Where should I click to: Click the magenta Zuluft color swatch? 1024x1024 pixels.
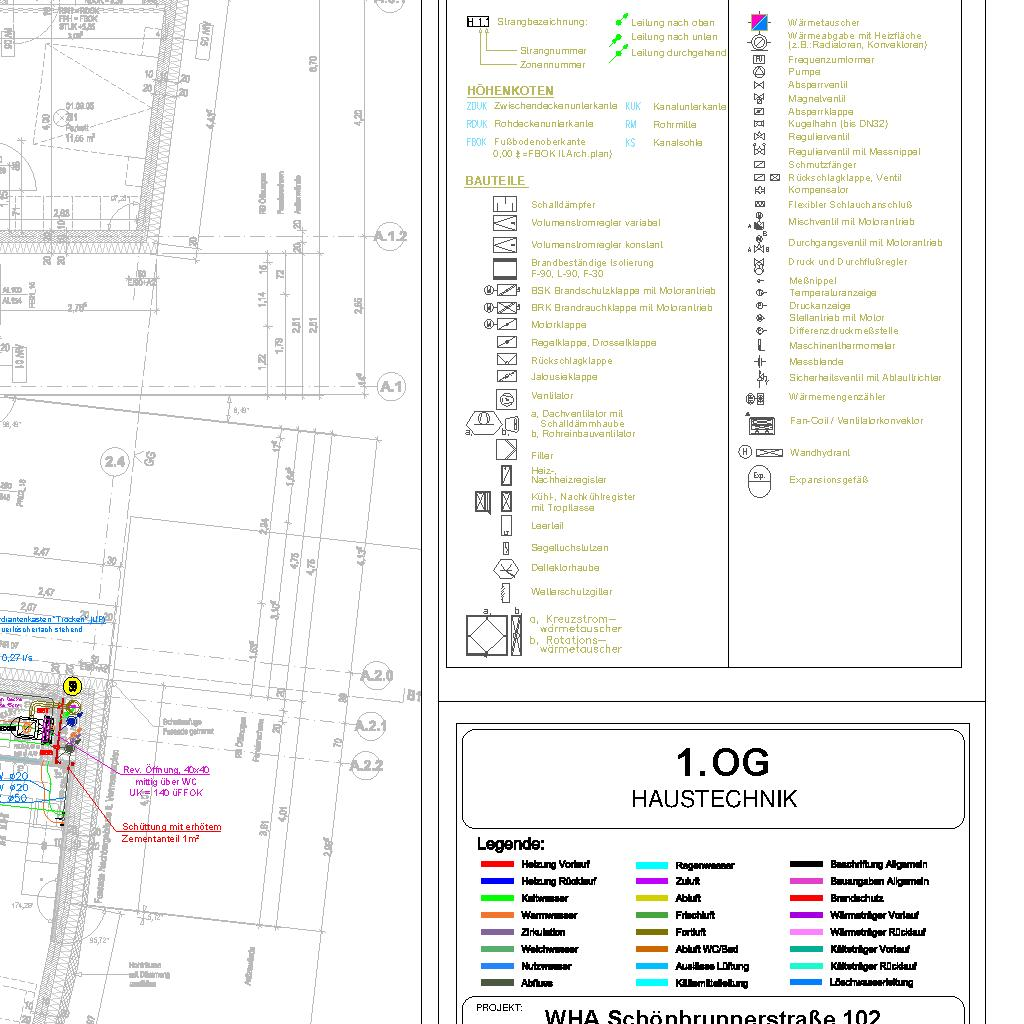pyautogui.click(x=651, y=881)
